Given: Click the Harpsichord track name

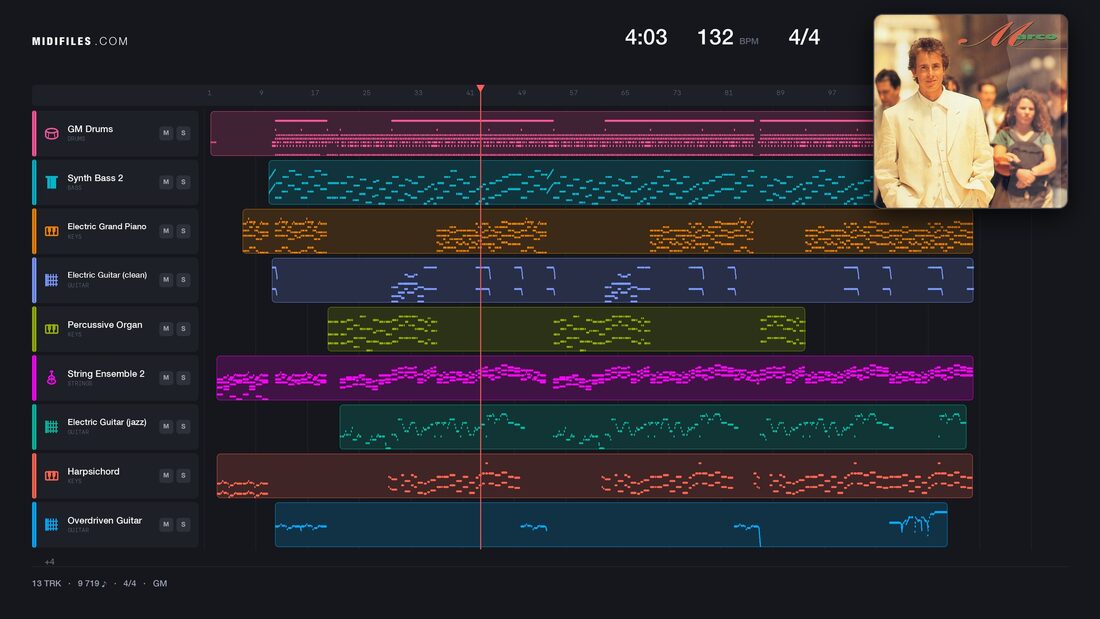Looking at the screenshot, I should tap(93, 472).
